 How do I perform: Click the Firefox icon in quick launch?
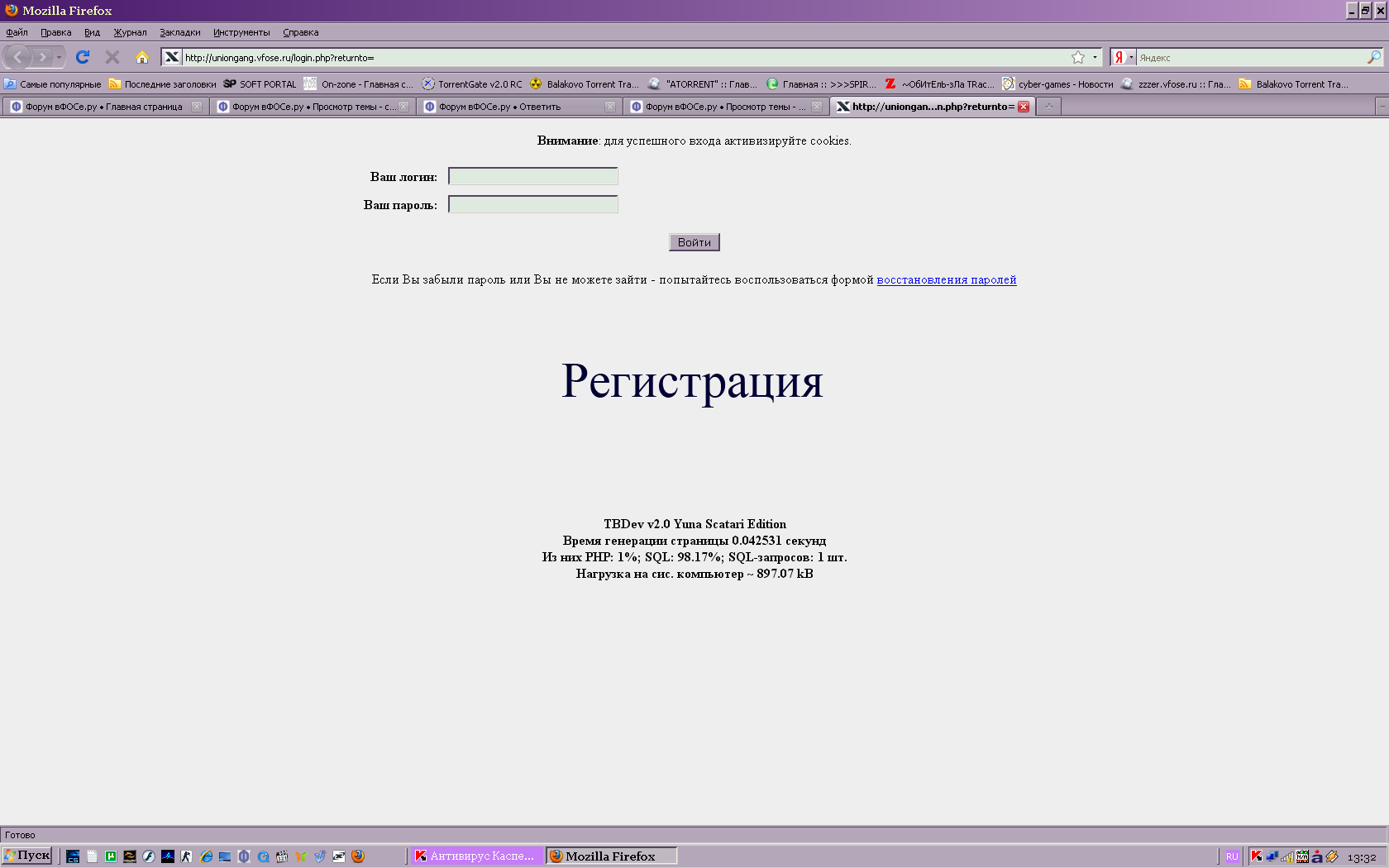click(x=358, y=856)
